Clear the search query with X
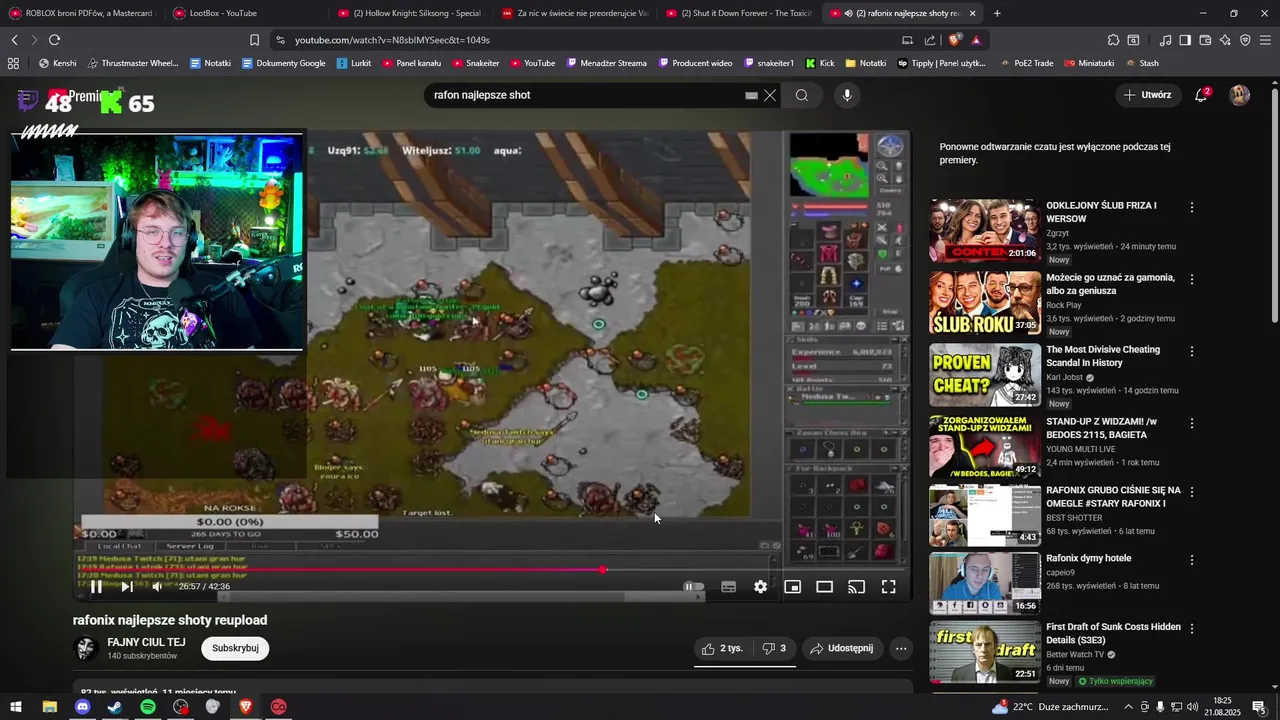 770,95
